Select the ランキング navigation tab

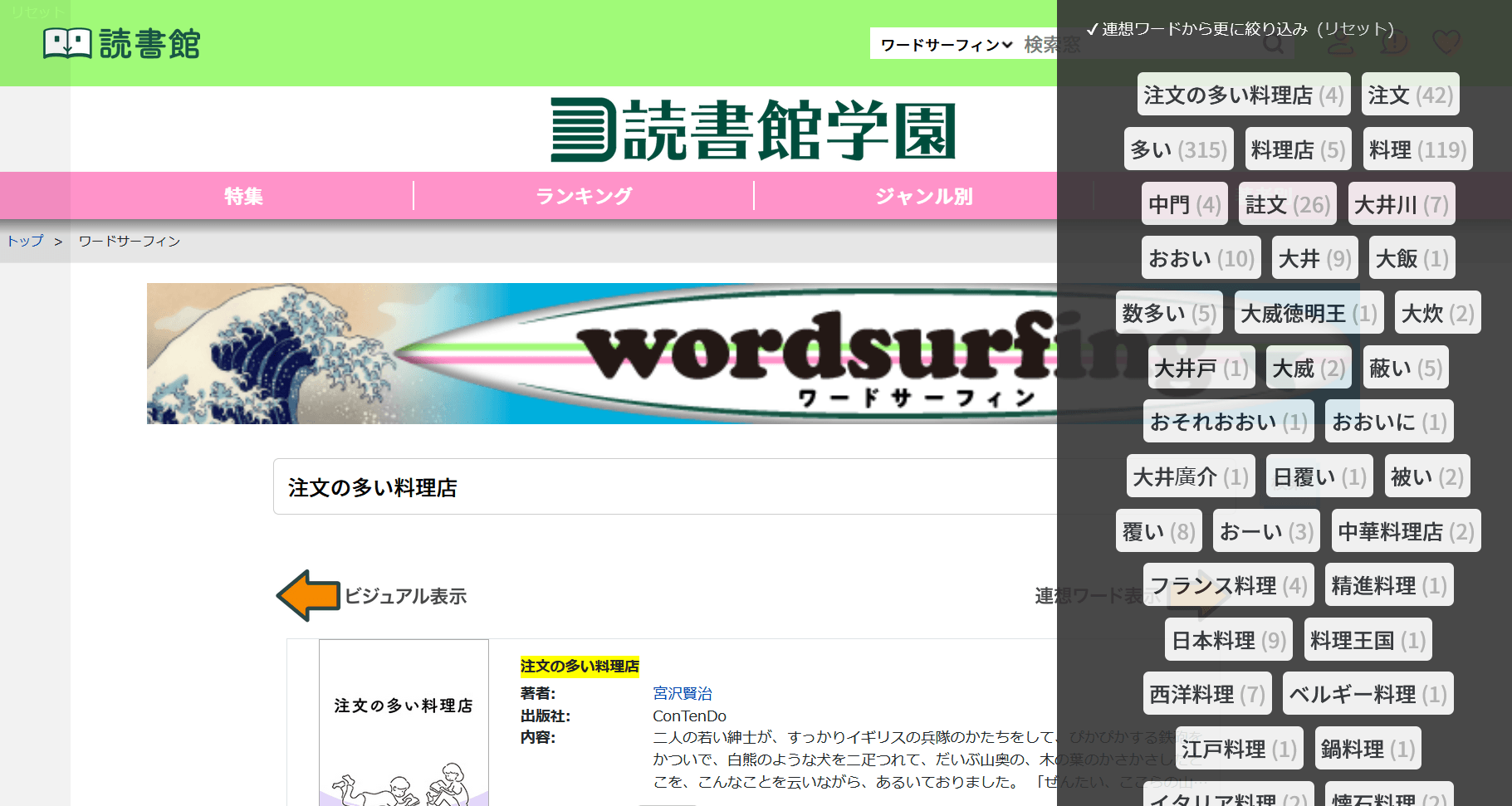tap(585, 195)
